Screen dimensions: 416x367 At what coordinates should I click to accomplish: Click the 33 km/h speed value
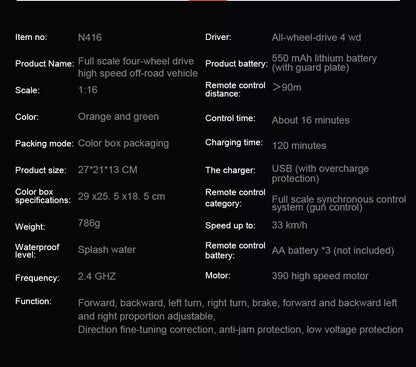(289, 225)
